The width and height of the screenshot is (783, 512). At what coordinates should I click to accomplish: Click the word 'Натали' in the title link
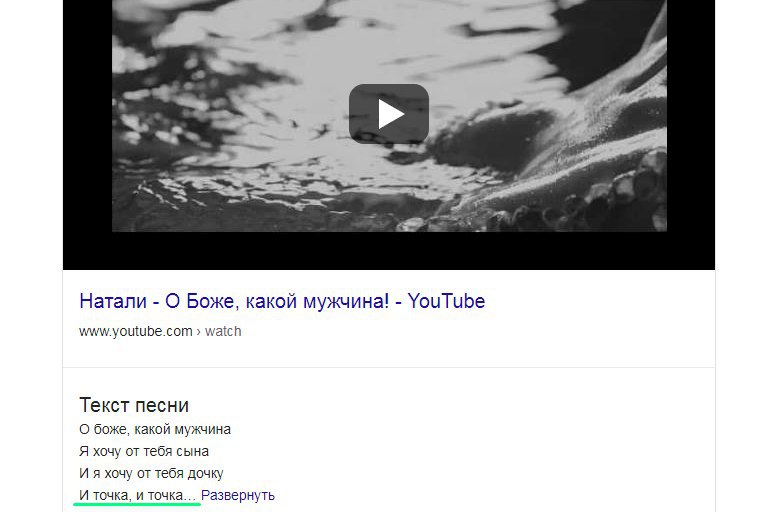tap(113, 301)
